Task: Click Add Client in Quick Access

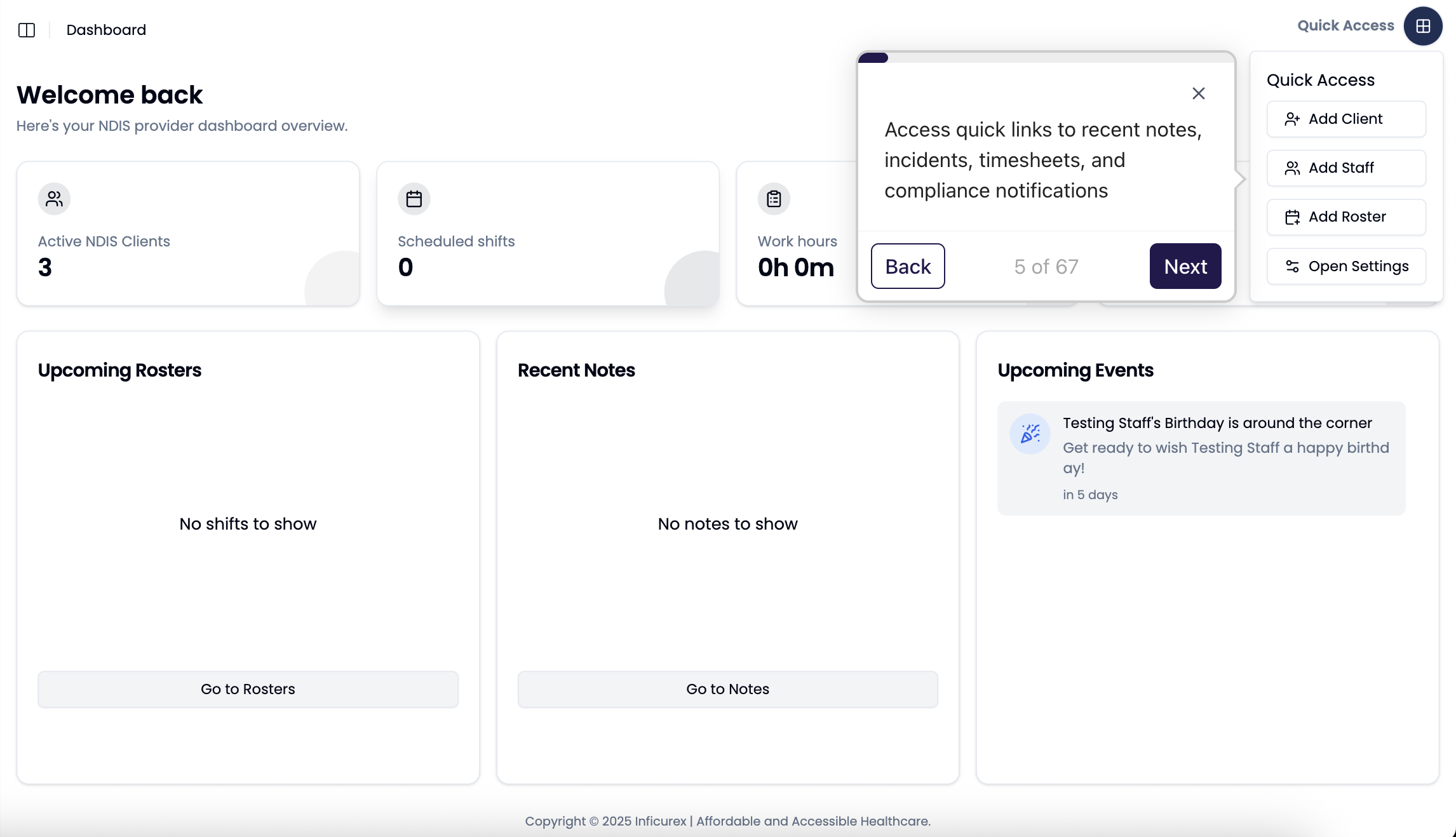Action: (x=1345, y=119)
